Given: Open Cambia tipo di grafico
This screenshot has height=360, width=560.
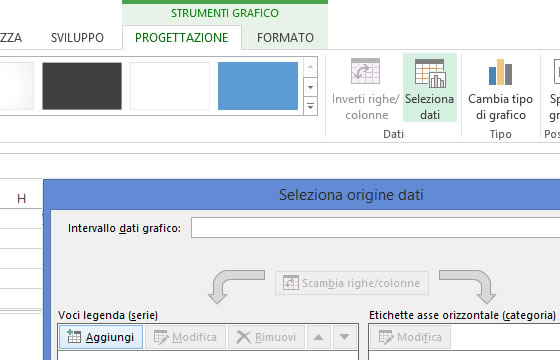Looking at the screenshot, I should click(x=500, y=88).
